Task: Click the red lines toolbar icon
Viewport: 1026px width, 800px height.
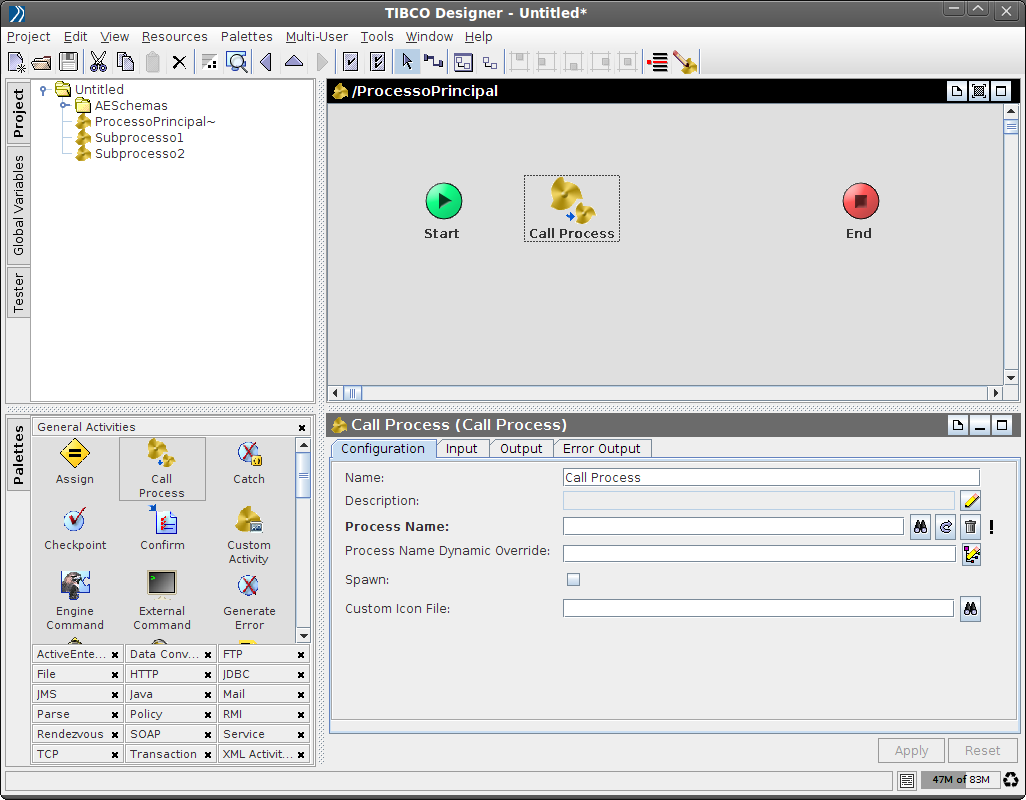Action: pos(657,62)
